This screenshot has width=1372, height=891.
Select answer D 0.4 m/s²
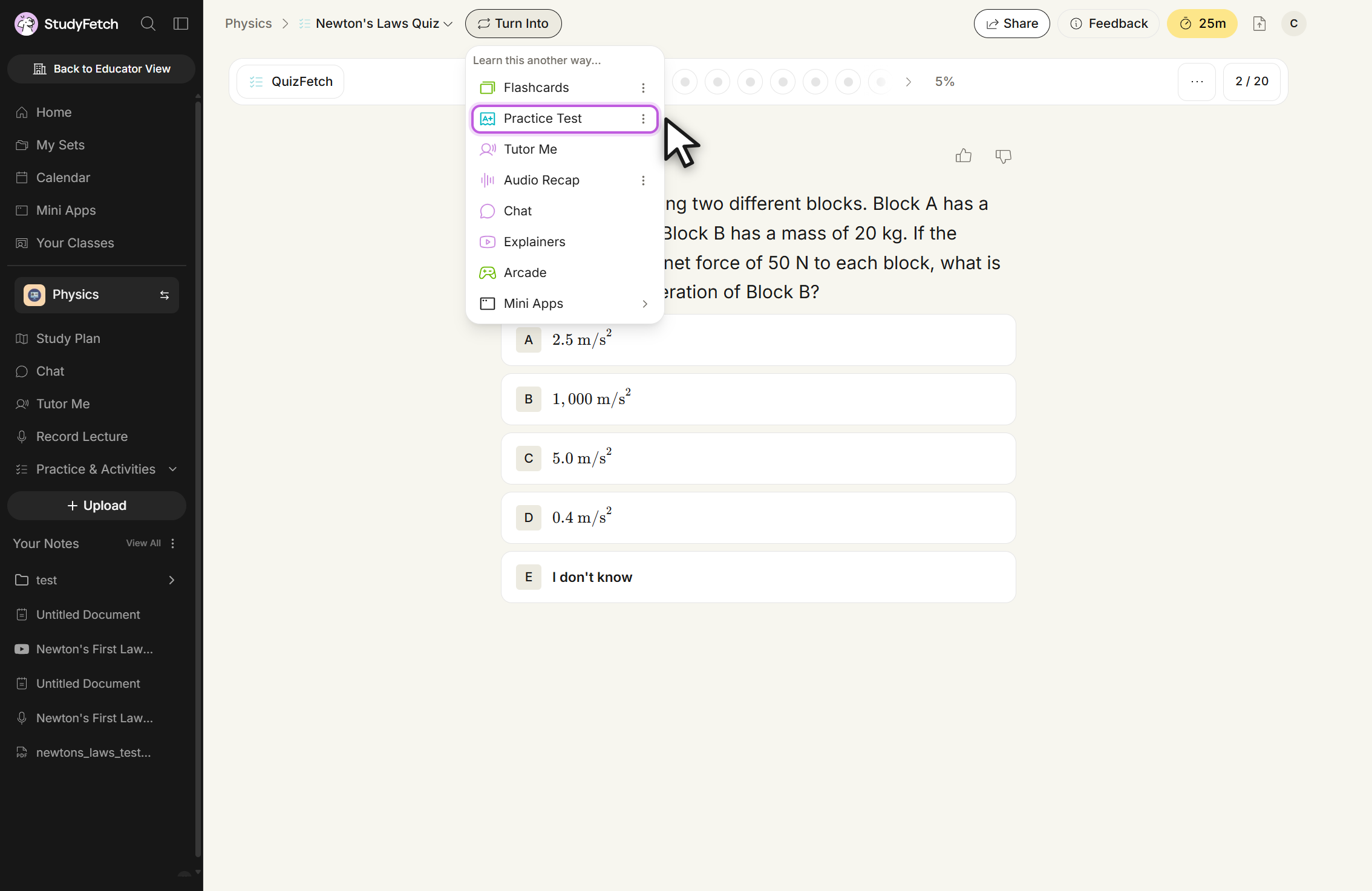[758, 518]
